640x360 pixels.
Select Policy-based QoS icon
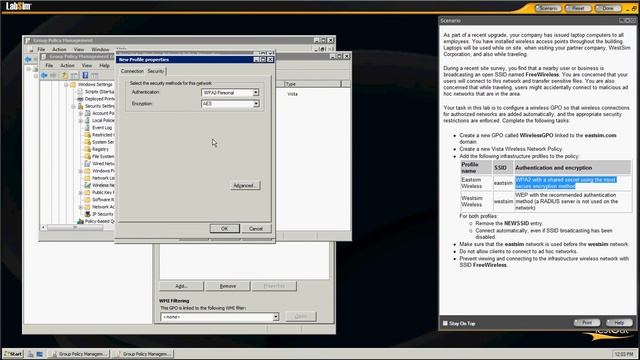(x=80, y=221)
